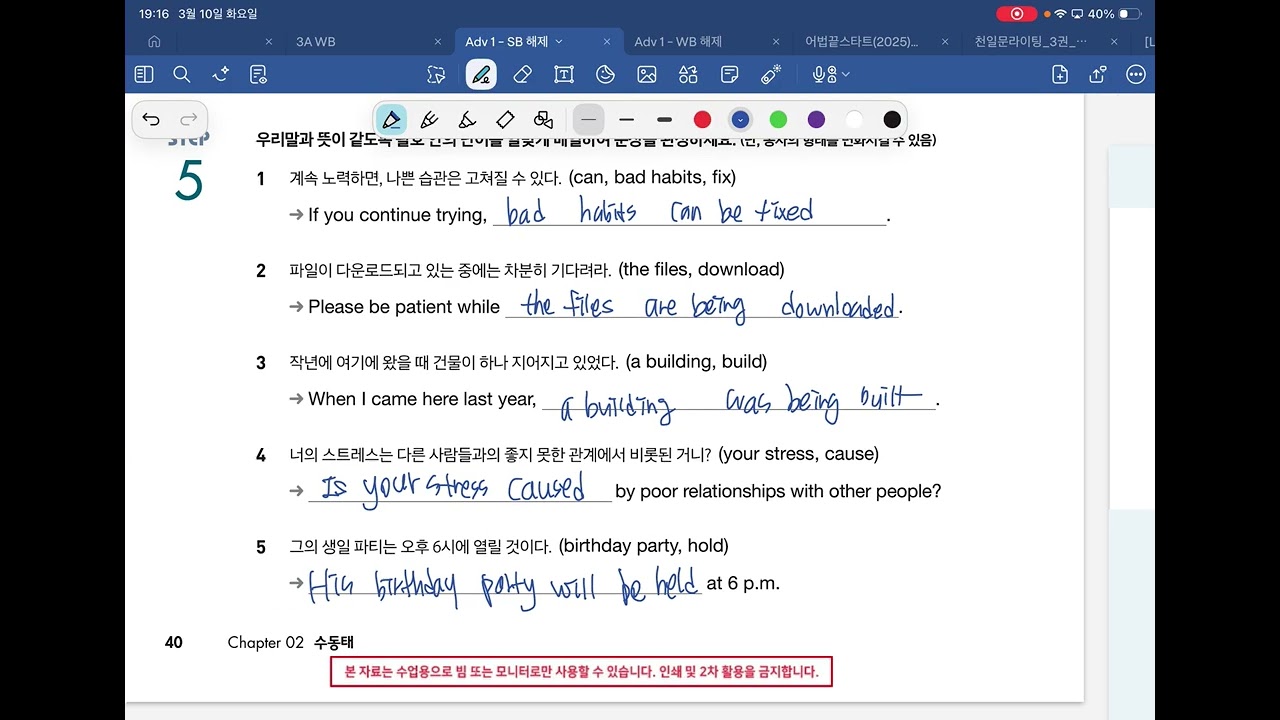
Task: Close the 천일문라이팅_3권 tab
Action: point(1115,42)
